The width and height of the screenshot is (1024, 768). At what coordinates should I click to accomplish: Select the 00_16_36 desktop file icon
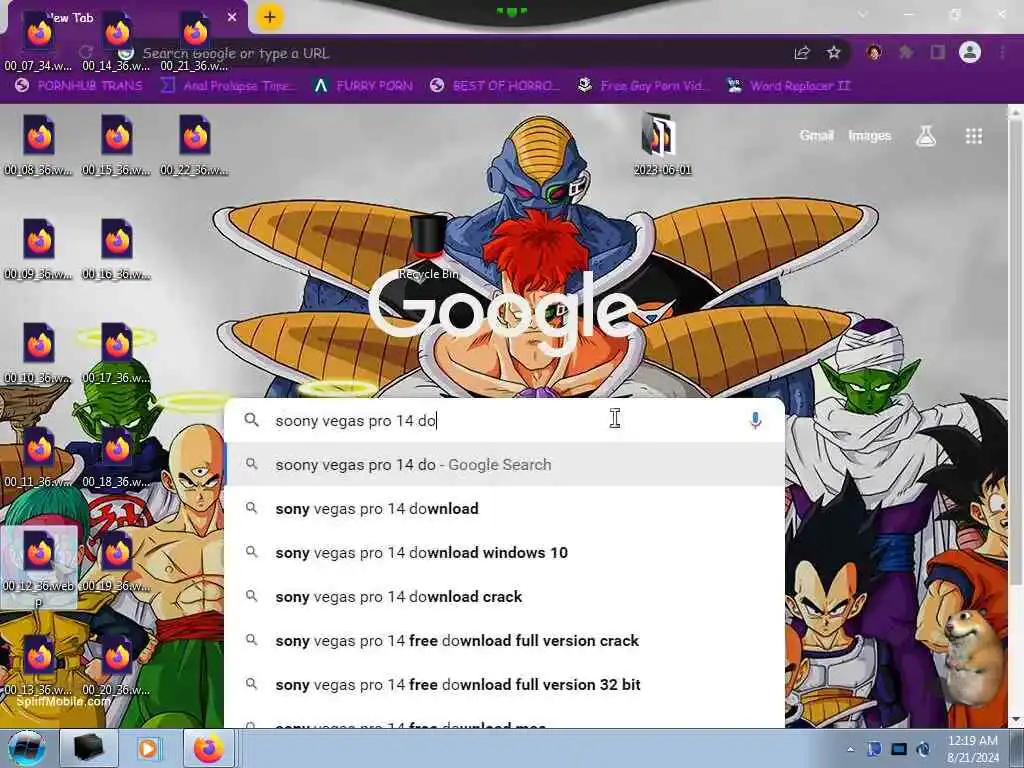(117, 249)
